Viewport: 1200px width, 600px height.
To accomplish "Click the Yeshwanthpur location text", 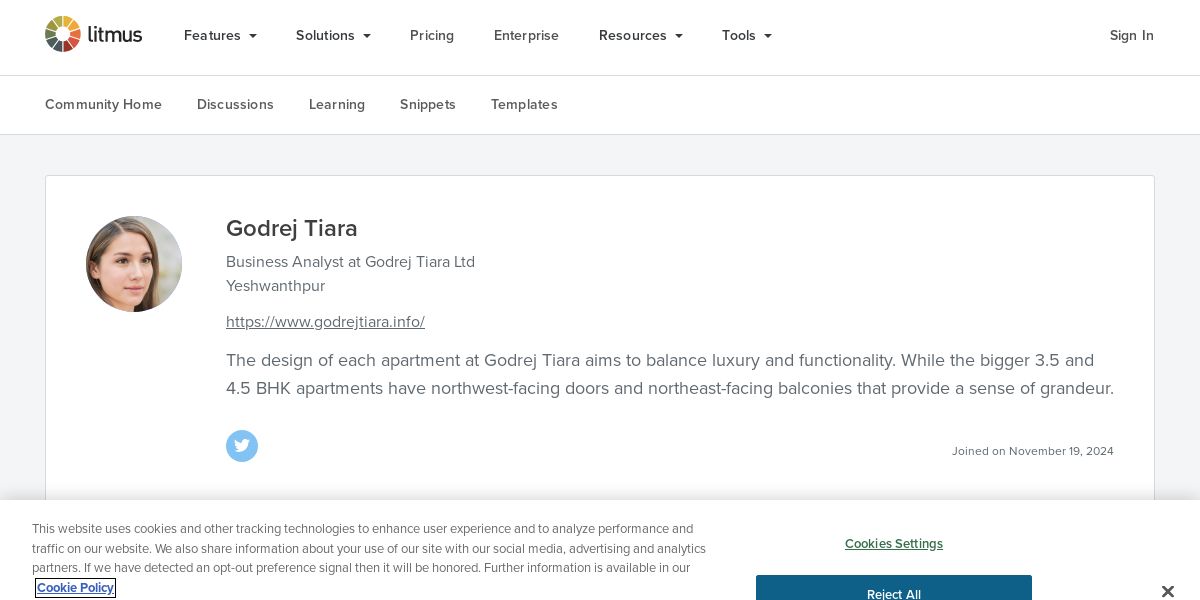I will point(275,286).
